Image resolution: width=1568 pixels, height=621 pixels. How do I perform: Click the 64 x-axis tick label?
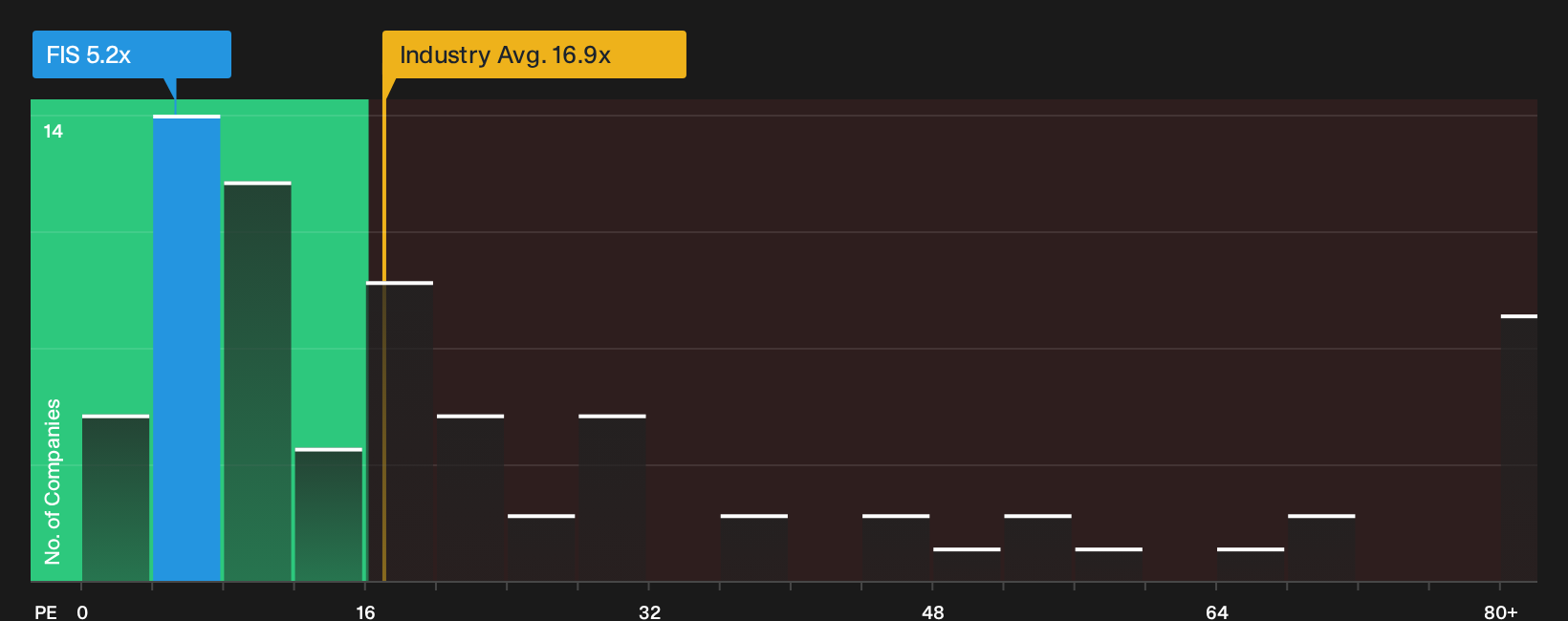tap(1216, 611)
